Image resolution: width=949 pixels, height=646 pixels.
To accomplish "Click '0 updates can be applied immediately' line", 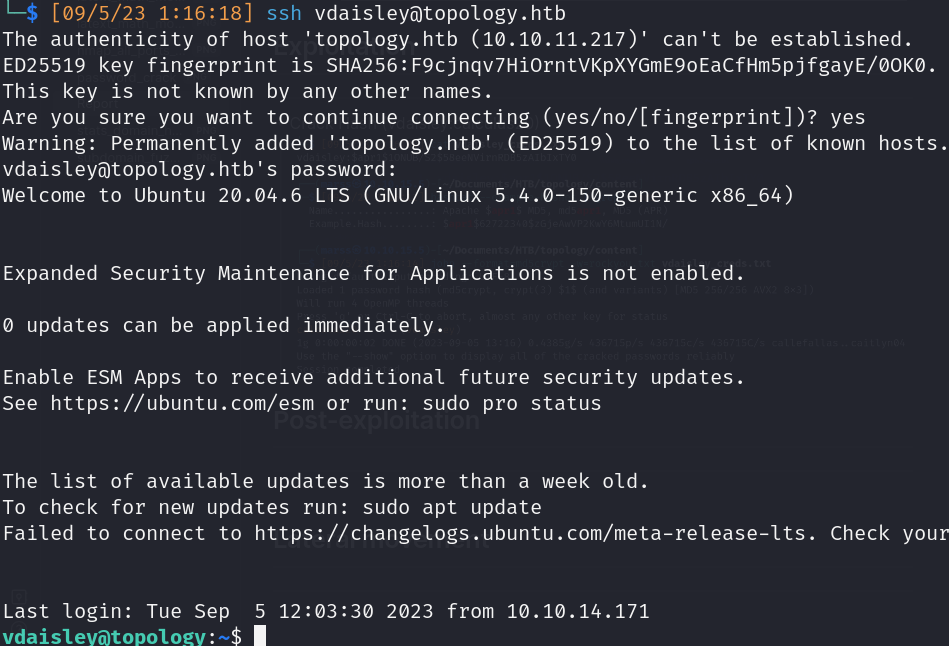I will point(223,325).
